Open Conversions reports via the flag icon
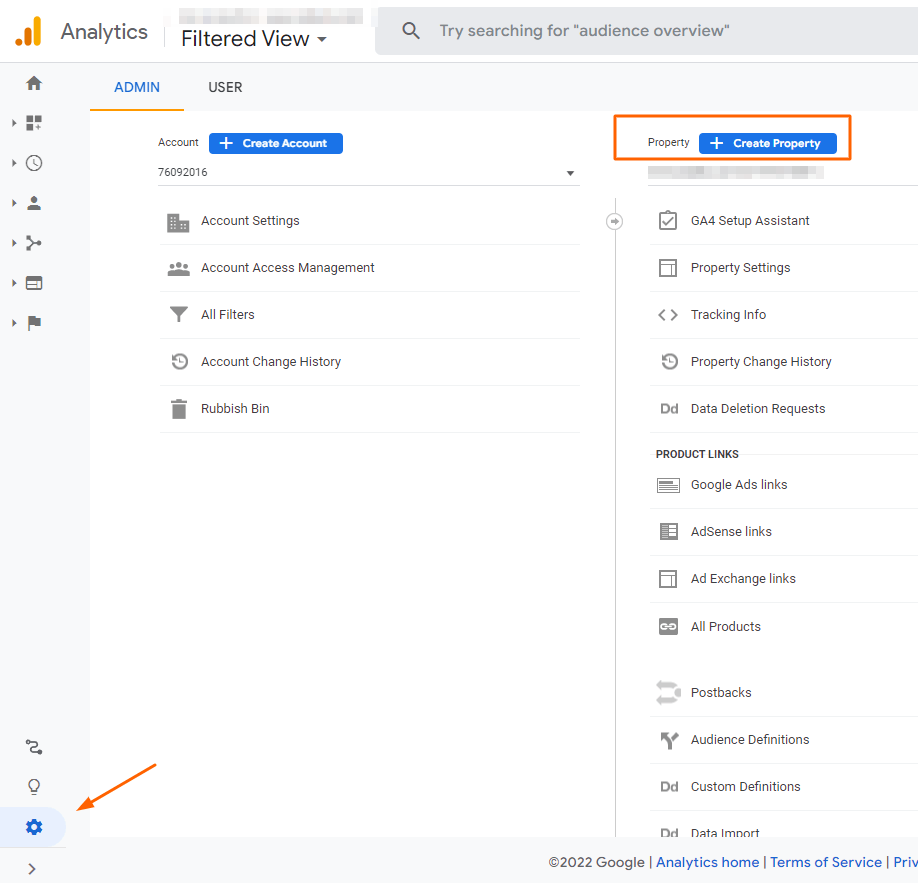918x883 pixels. coord(33,322)
